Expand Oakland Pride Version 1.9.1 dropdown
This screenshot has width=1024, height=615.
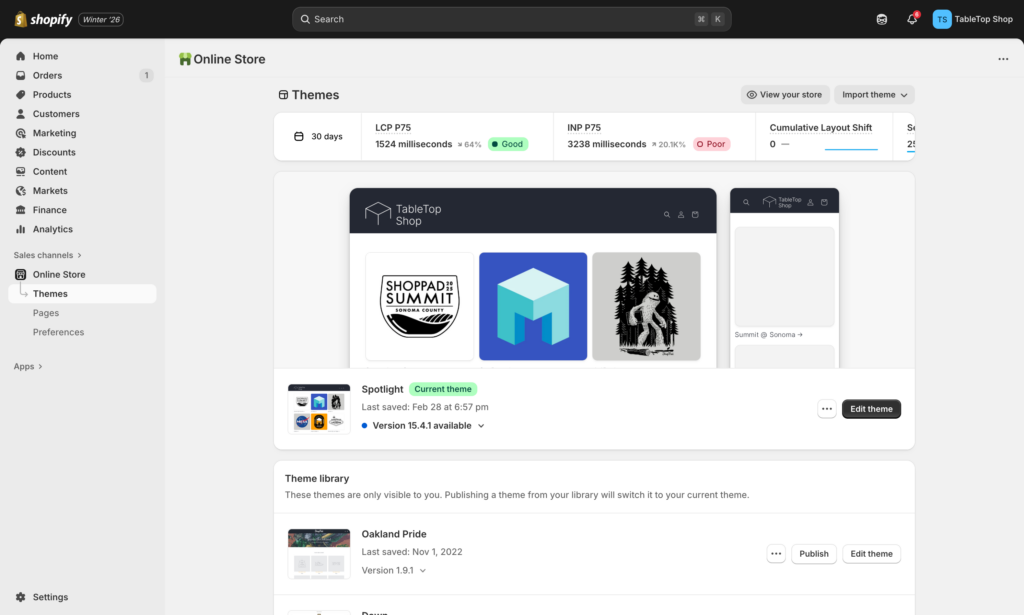[x=394, y=571]
